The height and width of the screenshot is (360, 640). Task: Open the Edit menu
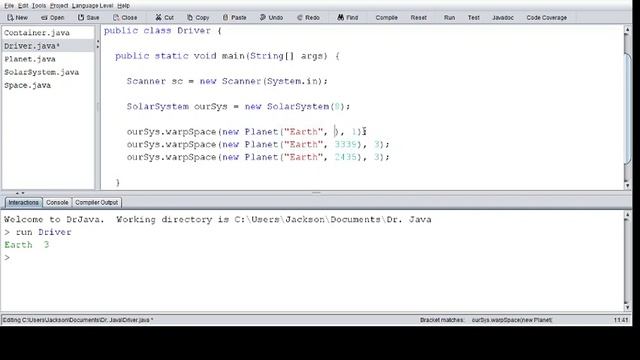coord(23,6)
